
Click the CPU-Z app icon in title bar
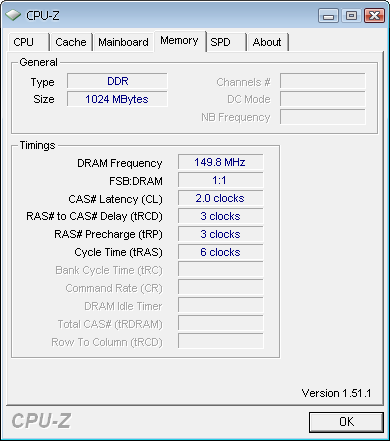tap(13, 15)
